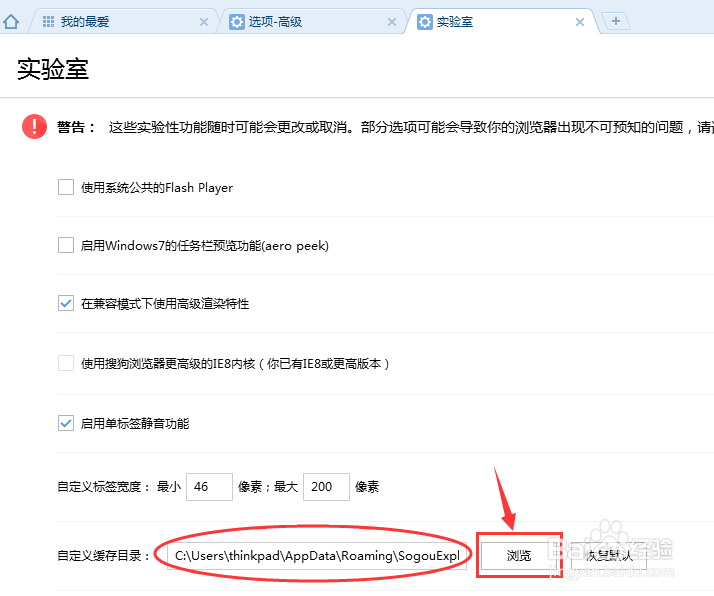The height and width of the screenshot is (596, 714).
Task: Click the 实验室 page heading
Action: tap(53, 69)
